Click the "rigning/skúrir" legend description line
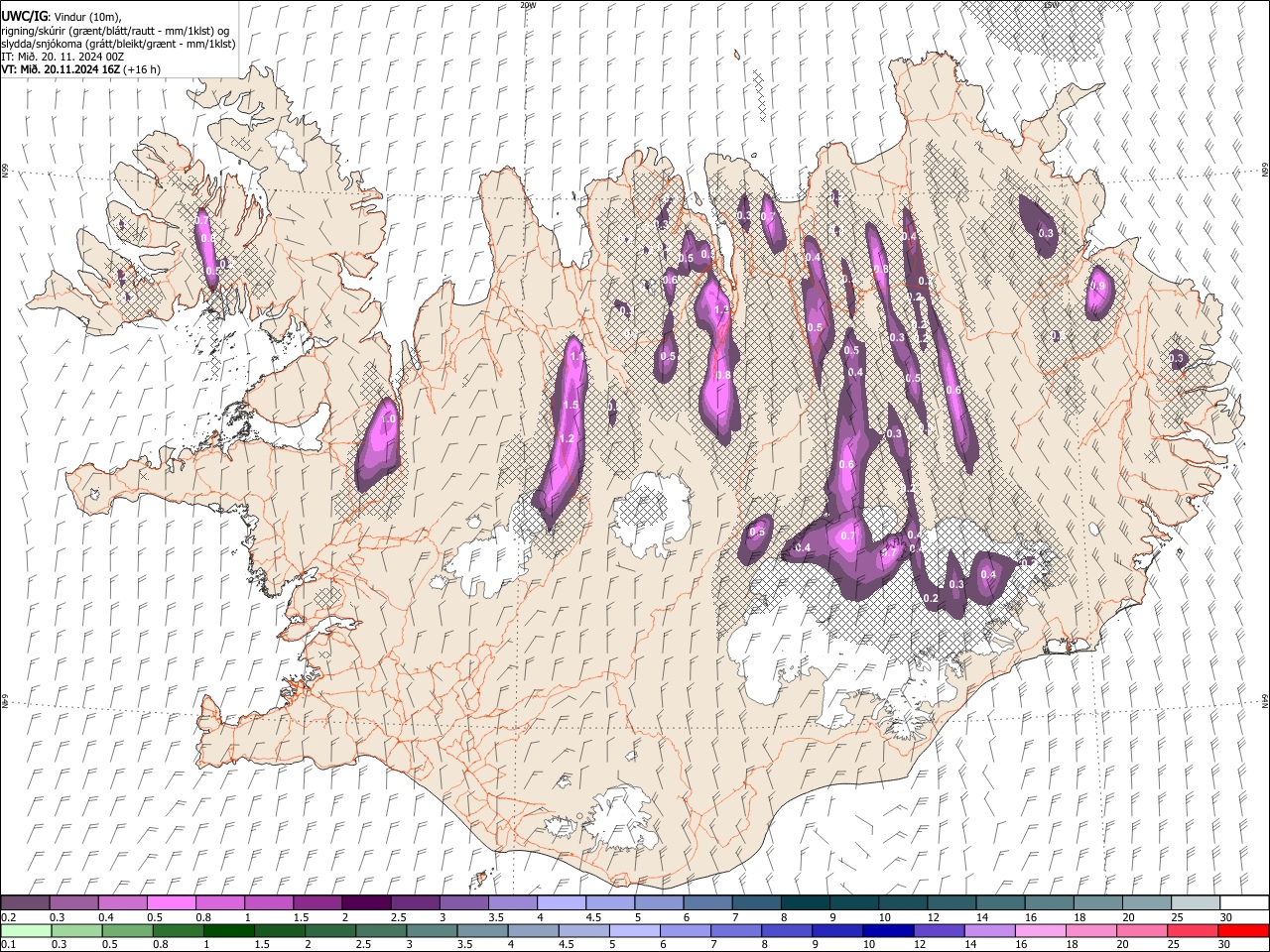This screenshot has height=952, width=1270. pos(115,31)
